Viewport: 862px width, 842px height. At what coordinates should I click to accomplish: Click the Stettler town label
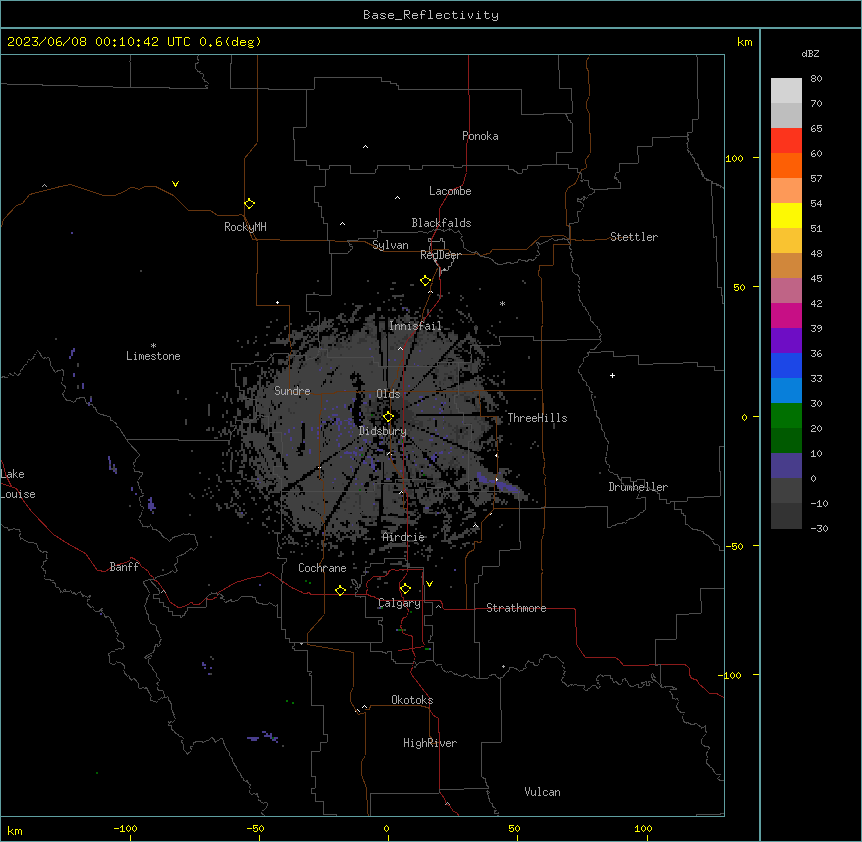click(x=633, y=237)
